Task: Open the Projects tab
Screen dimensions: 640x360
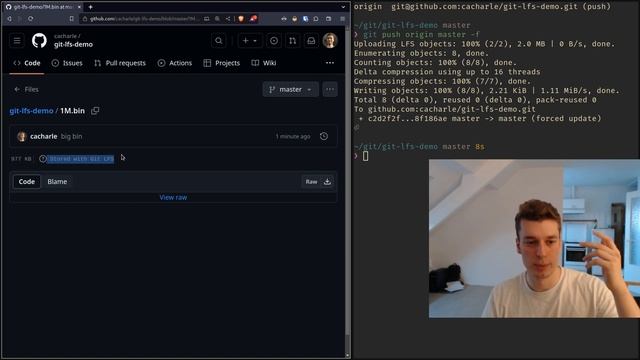Action: coord(222,63)
